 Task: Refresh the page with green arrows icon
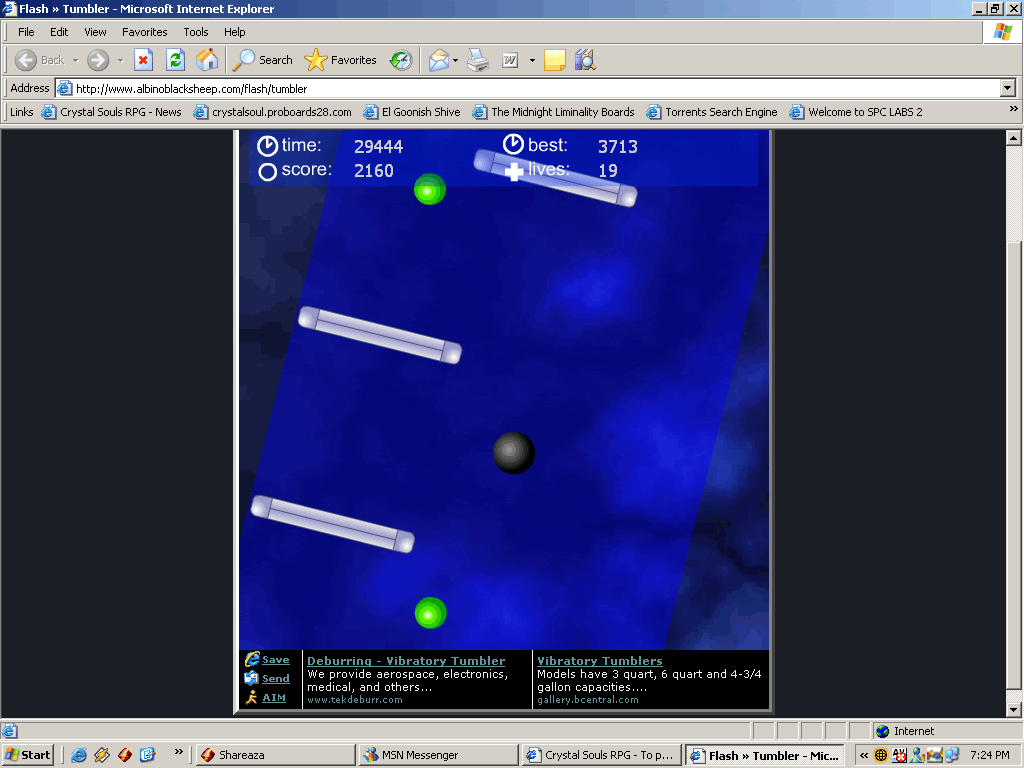(175, 60)
